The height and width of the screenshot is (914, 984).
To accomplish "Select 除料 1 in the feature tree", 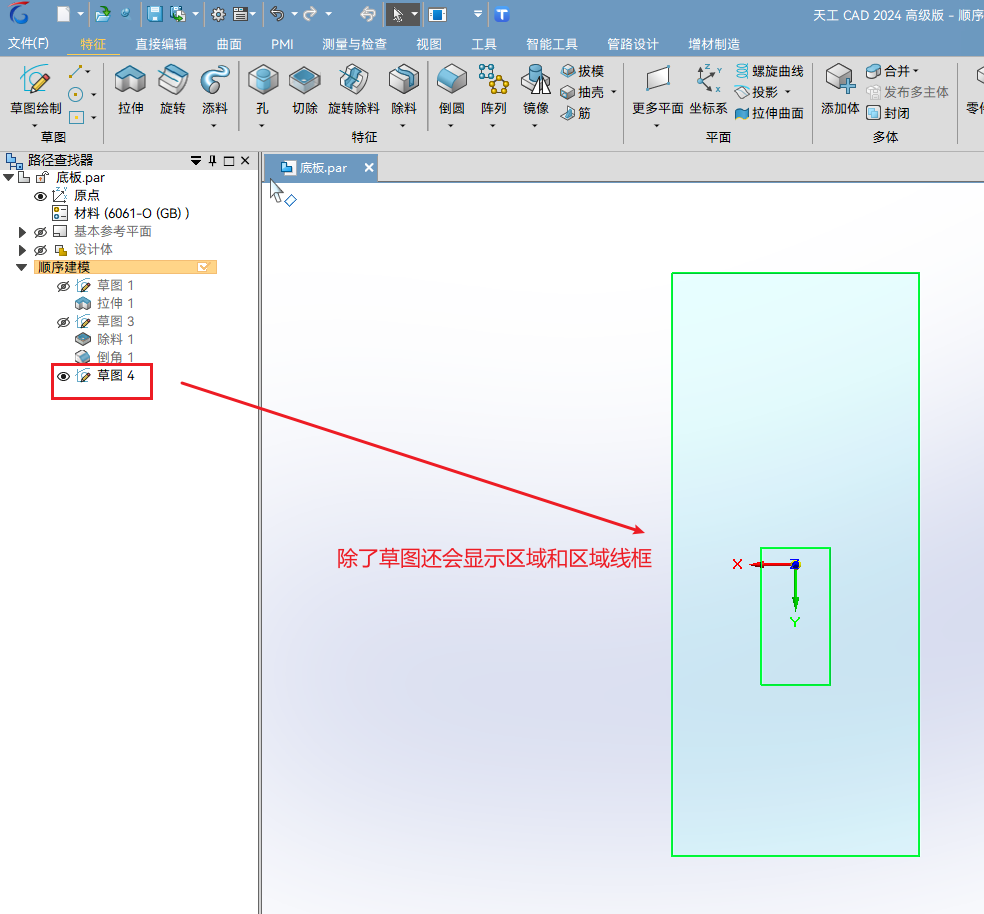I will [x=104, y=340].
